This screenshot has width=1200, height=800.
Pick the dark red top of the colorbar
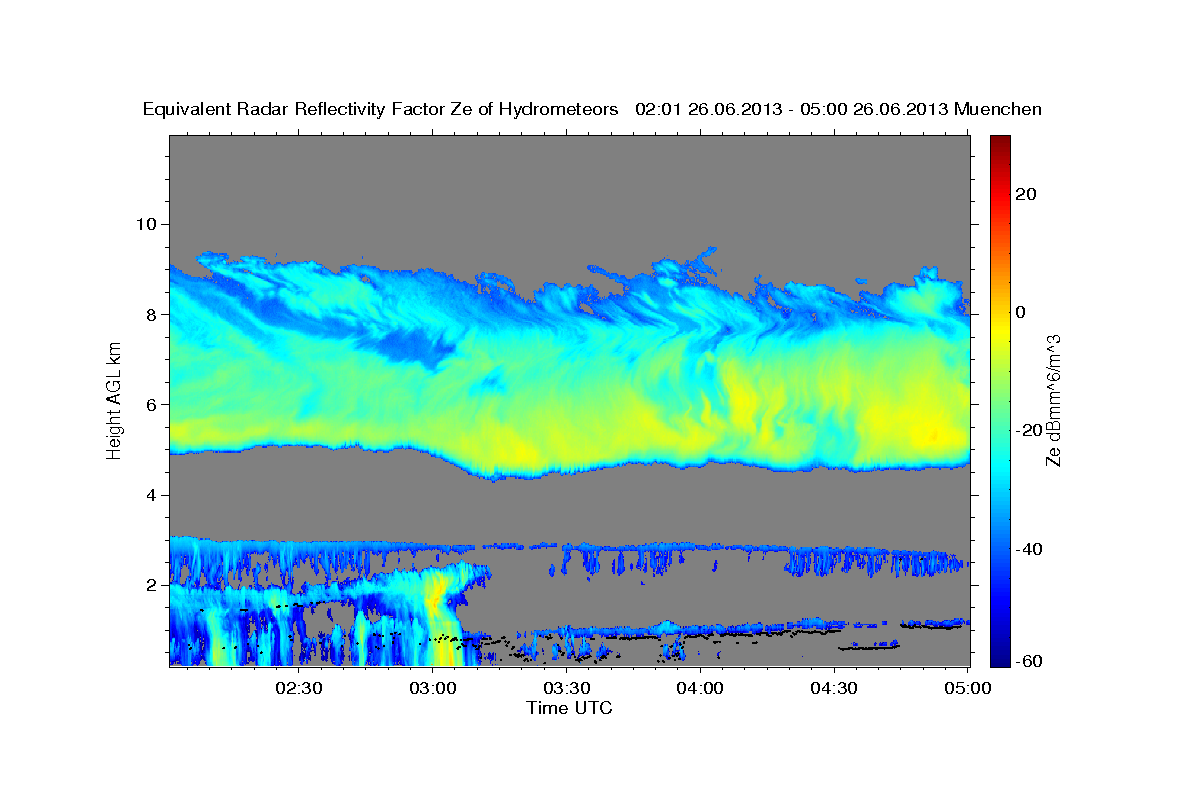pyautogui.click(x=1000, y=142)
